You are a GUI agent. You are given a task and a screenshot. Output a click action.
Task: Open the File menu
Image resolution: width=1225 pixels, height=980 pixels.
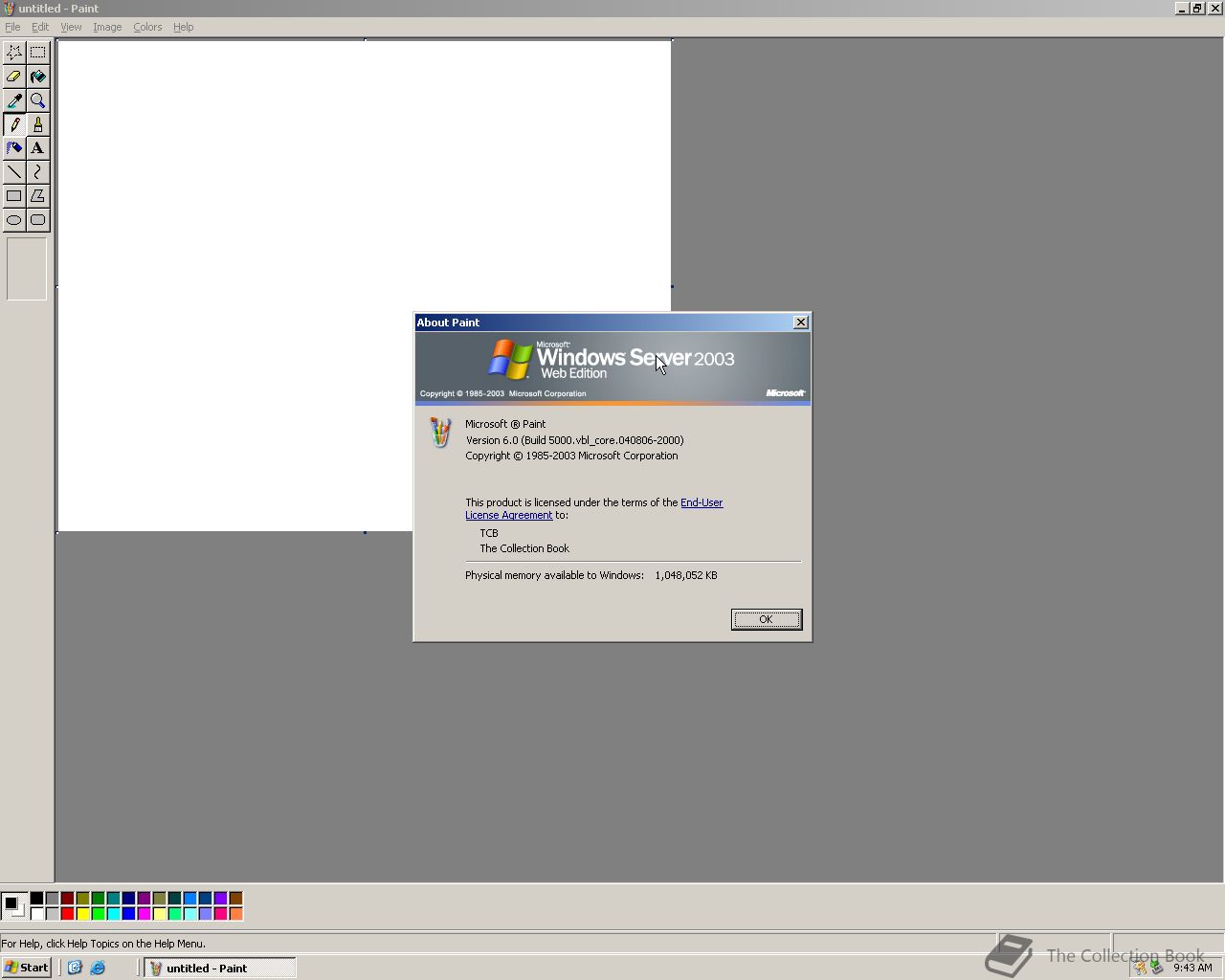(12, 27)
